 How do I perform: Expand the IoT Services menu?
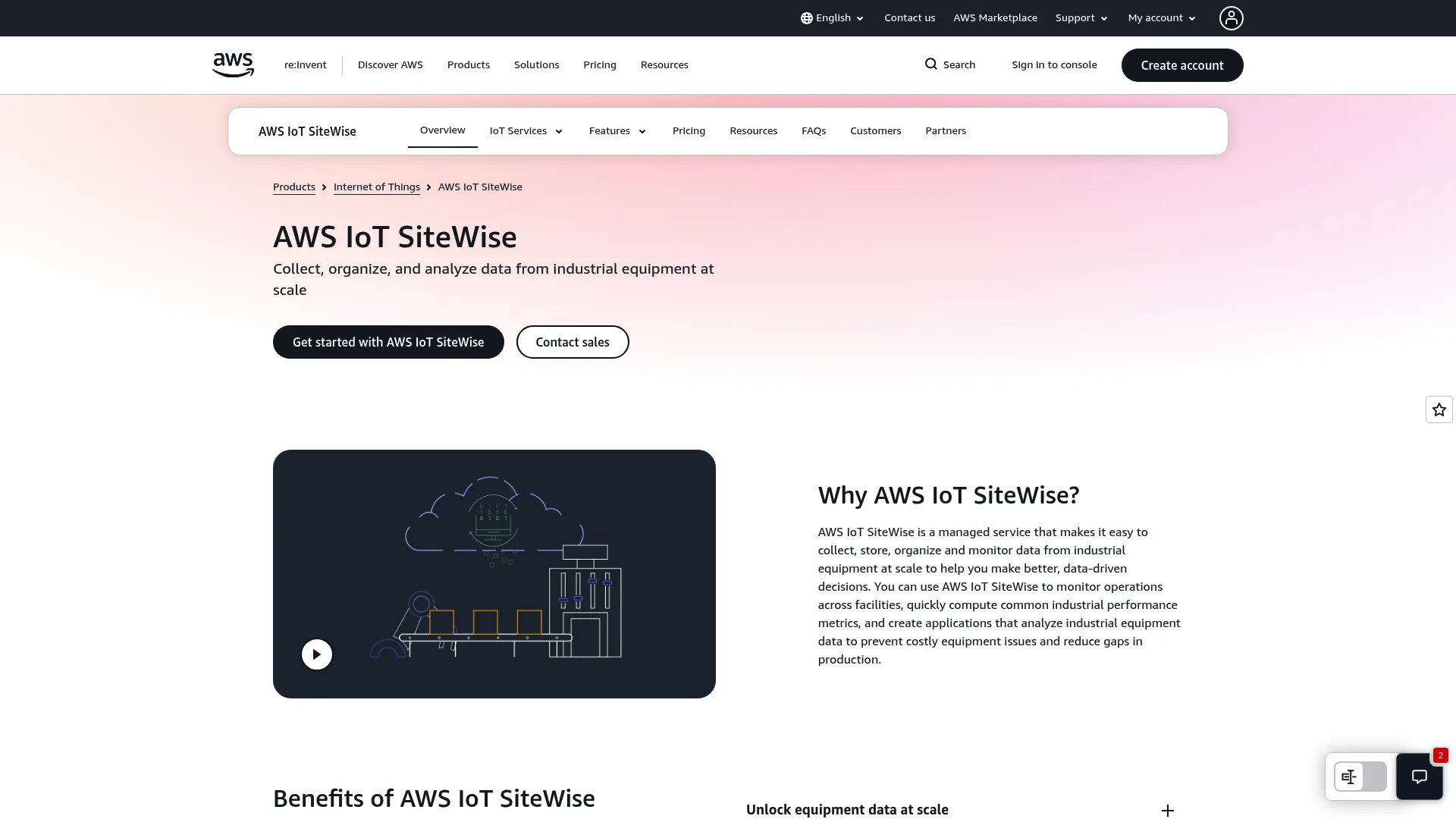click(x=526, y=131)
